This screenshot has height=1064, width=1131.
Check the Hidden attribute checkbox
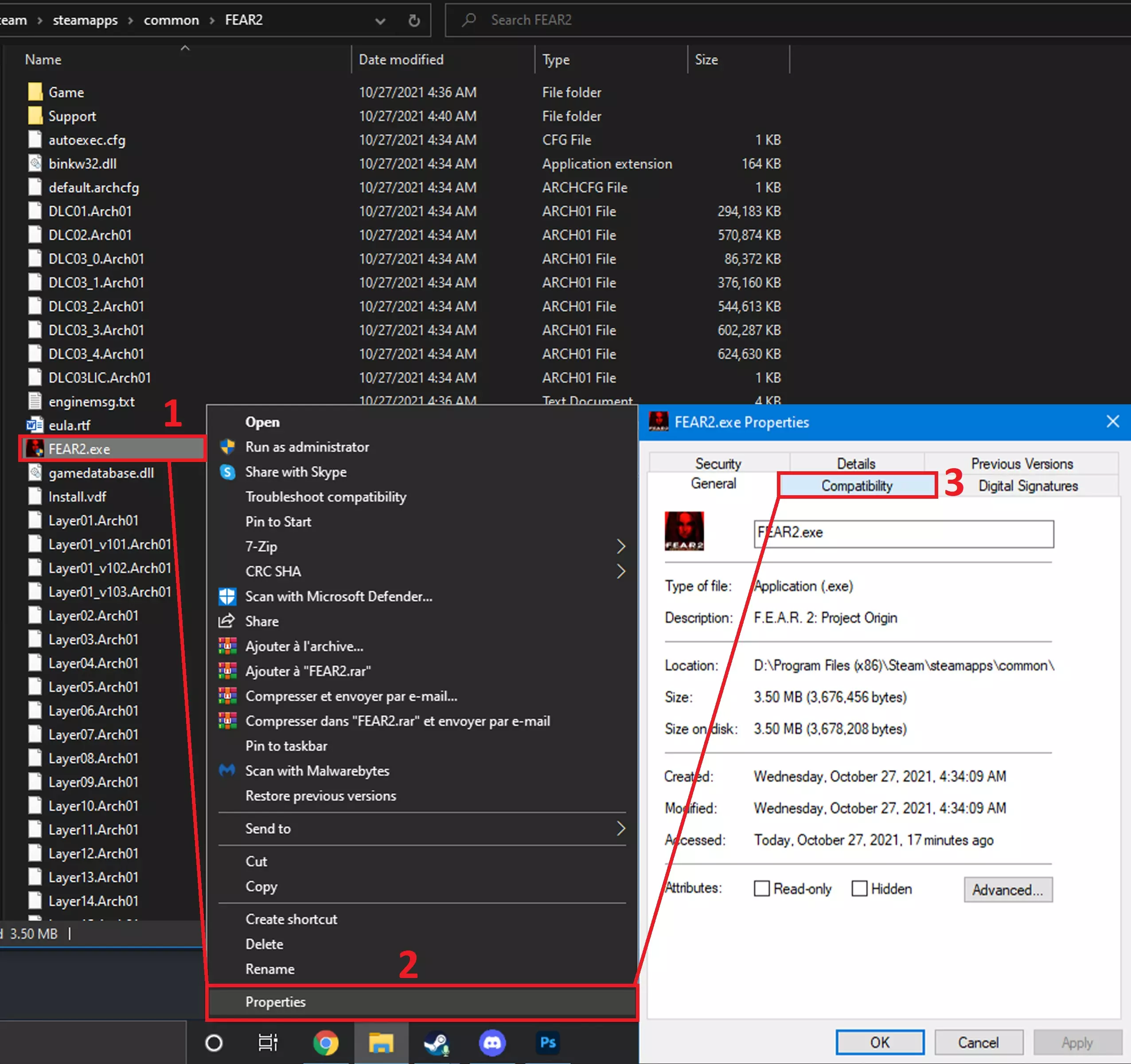click(859, 889)
